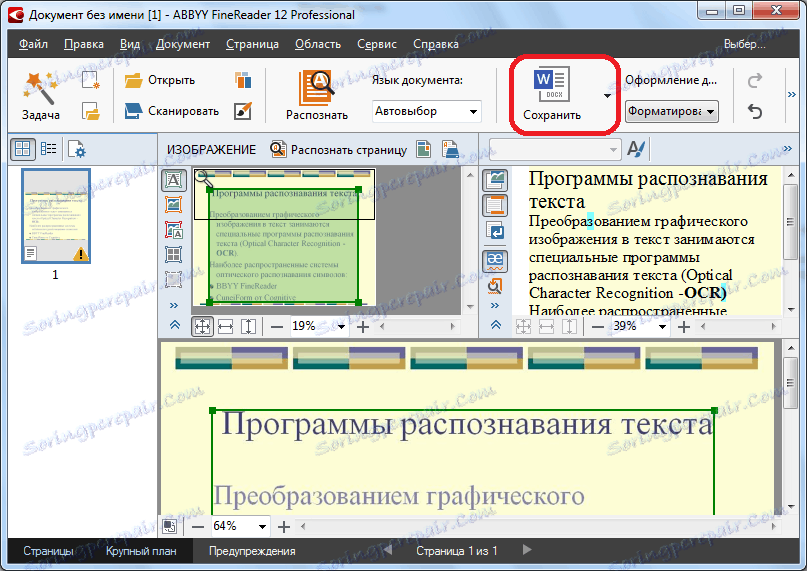Image resolution: width=807 pixels, height=571 pixels.
Task: Open the Предупреждения tab
Action: tap(252, 551)
